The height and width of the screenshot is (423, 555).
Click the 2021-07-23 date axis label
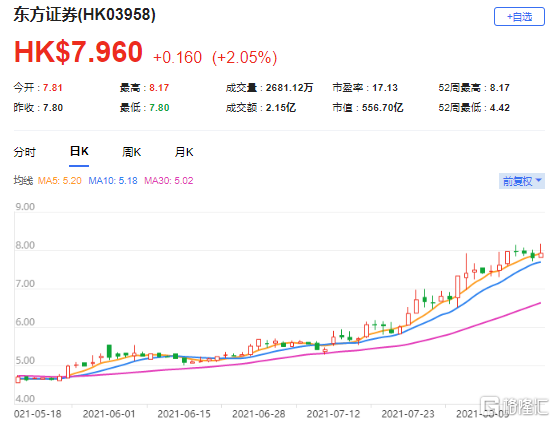click(x=408, y=414)
